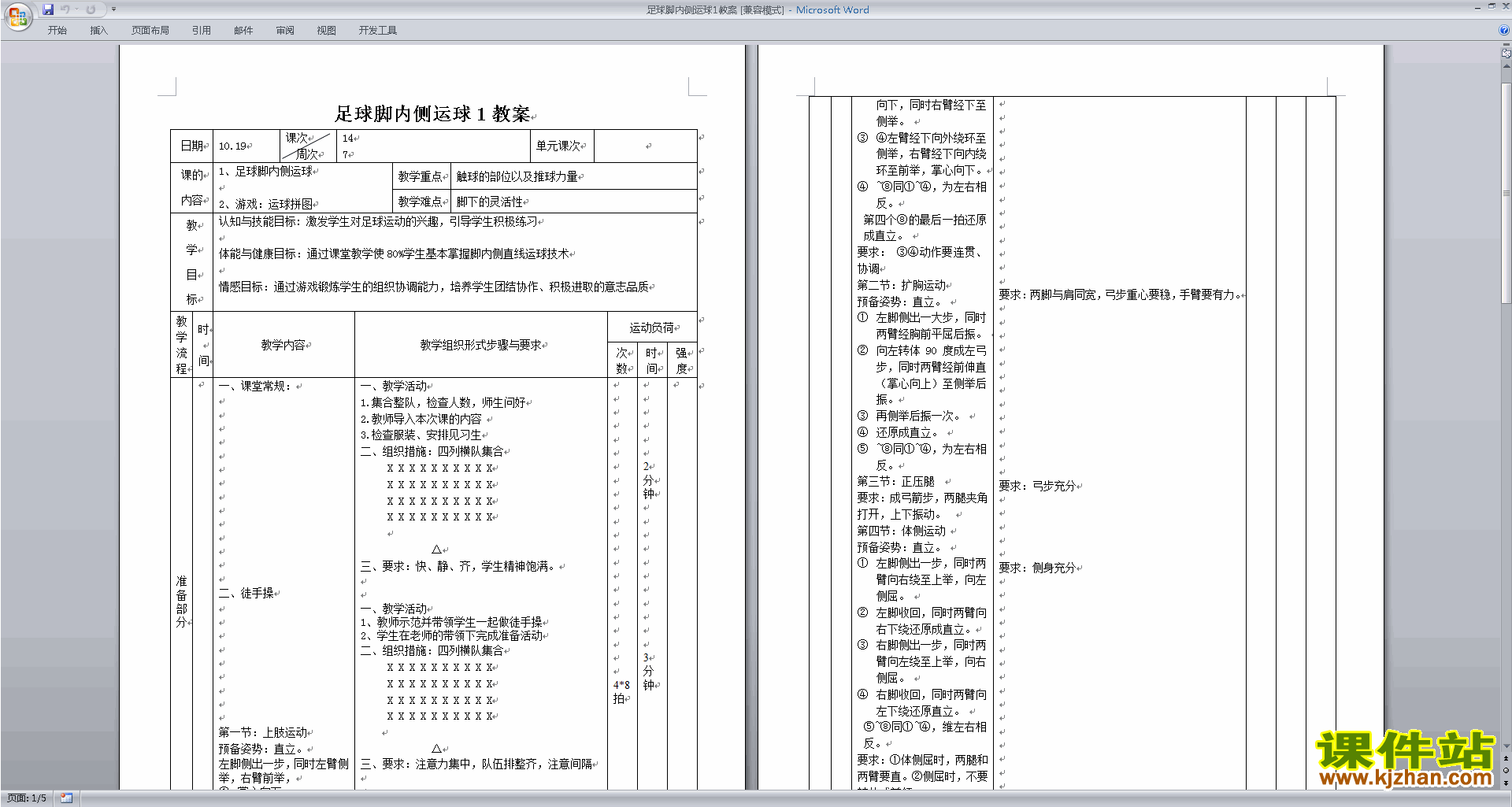
Task: Click the Save floppy disk icon
Action: point(48,9)
